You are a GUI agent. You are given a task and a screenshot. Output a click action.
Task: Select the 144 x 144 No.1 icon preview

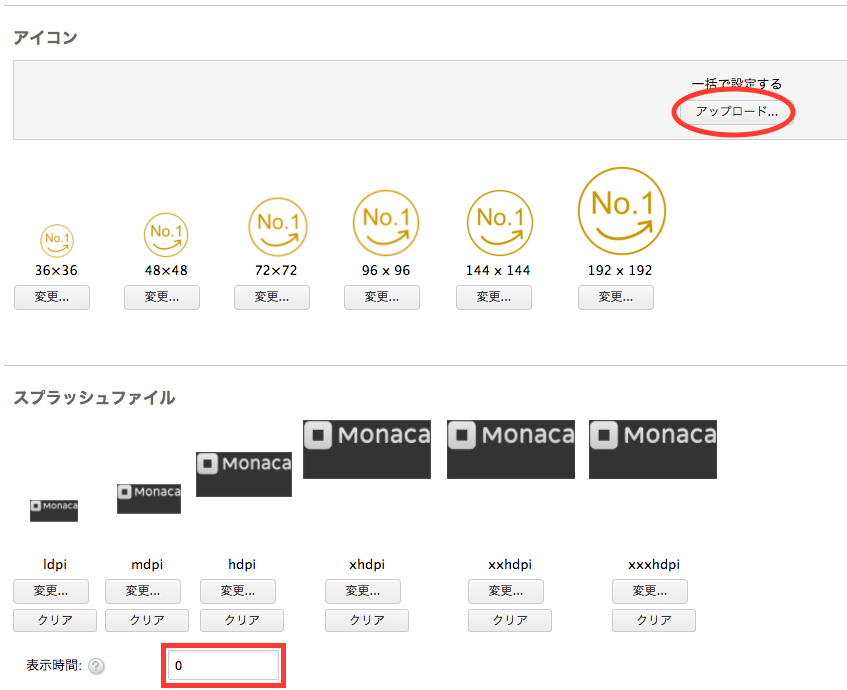[x=500, y=223]
